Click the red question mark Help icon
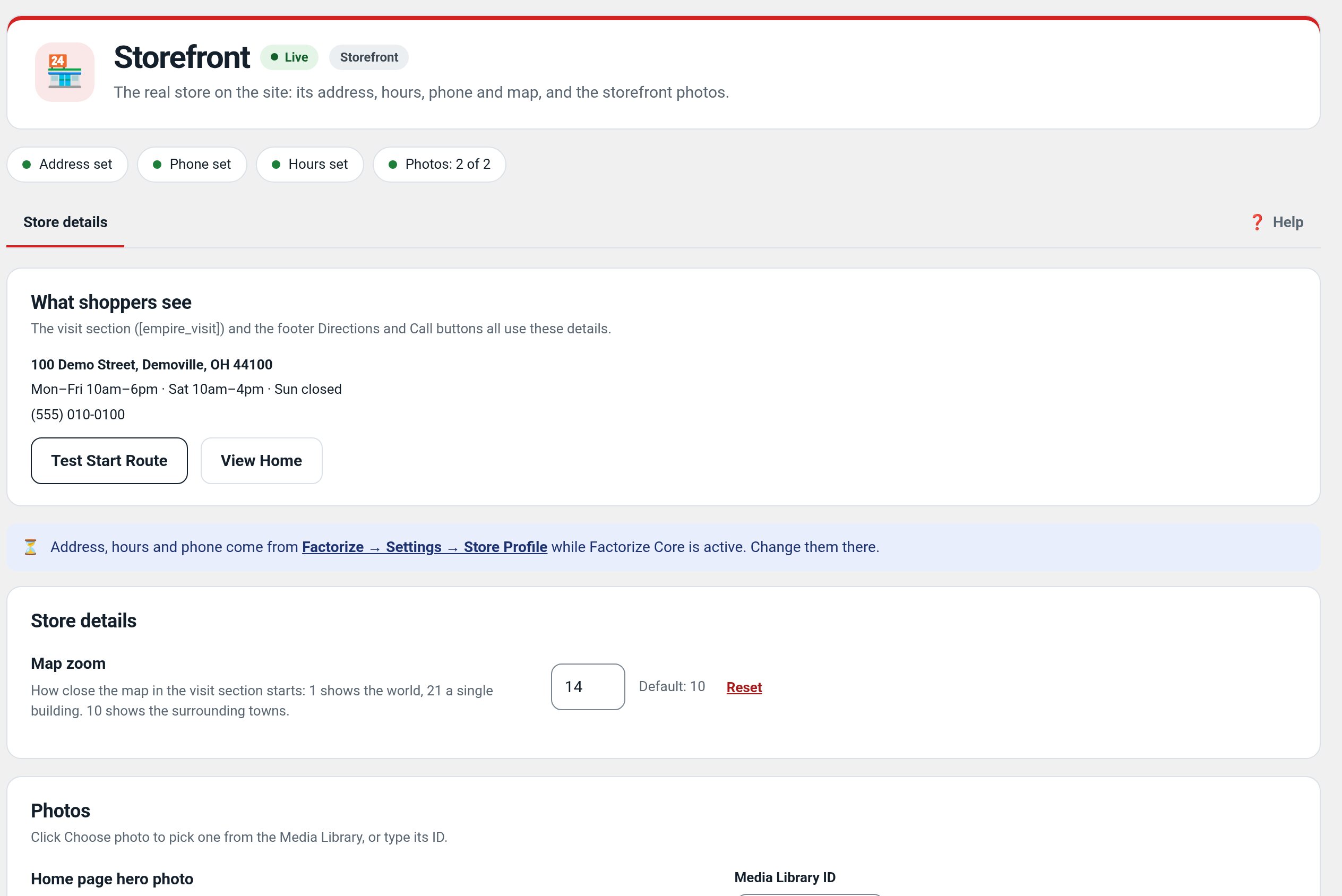The height and width of the screenshot is (896, 1342). [x=1257, y=222]
